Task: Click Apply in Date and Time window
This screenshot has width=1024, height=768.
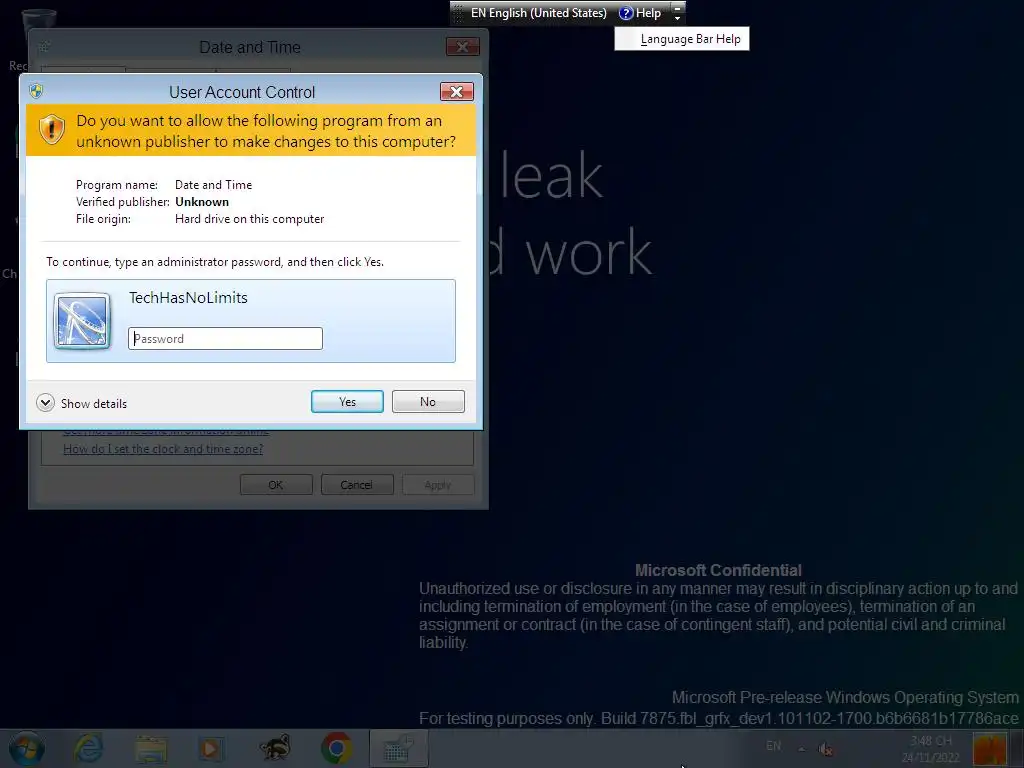Action: 438,485
